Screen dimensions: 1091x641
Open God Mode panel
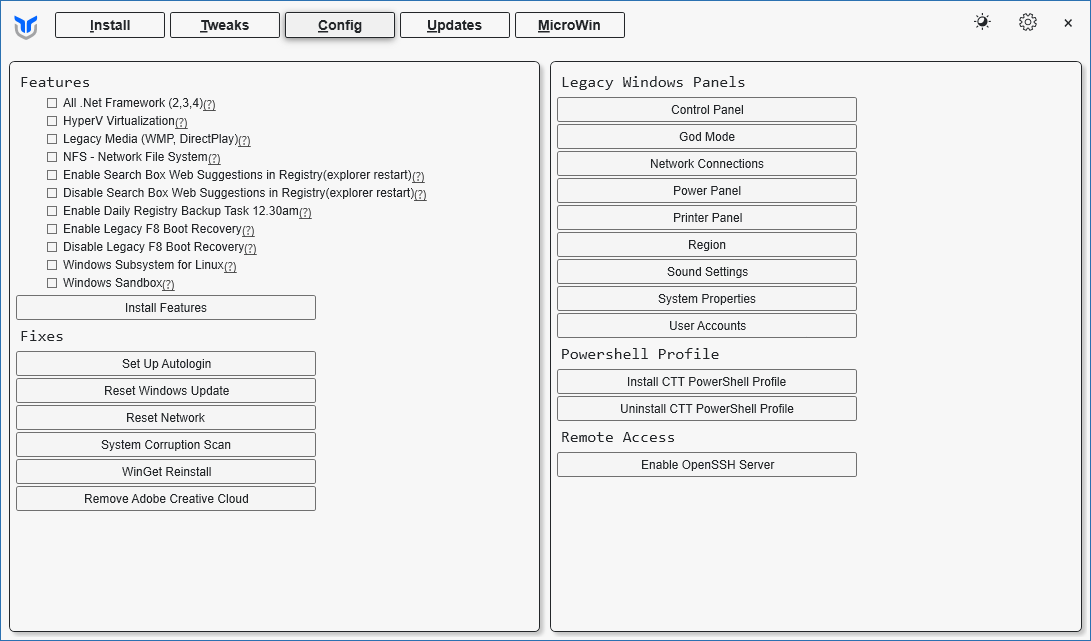[x=707, y=136]
